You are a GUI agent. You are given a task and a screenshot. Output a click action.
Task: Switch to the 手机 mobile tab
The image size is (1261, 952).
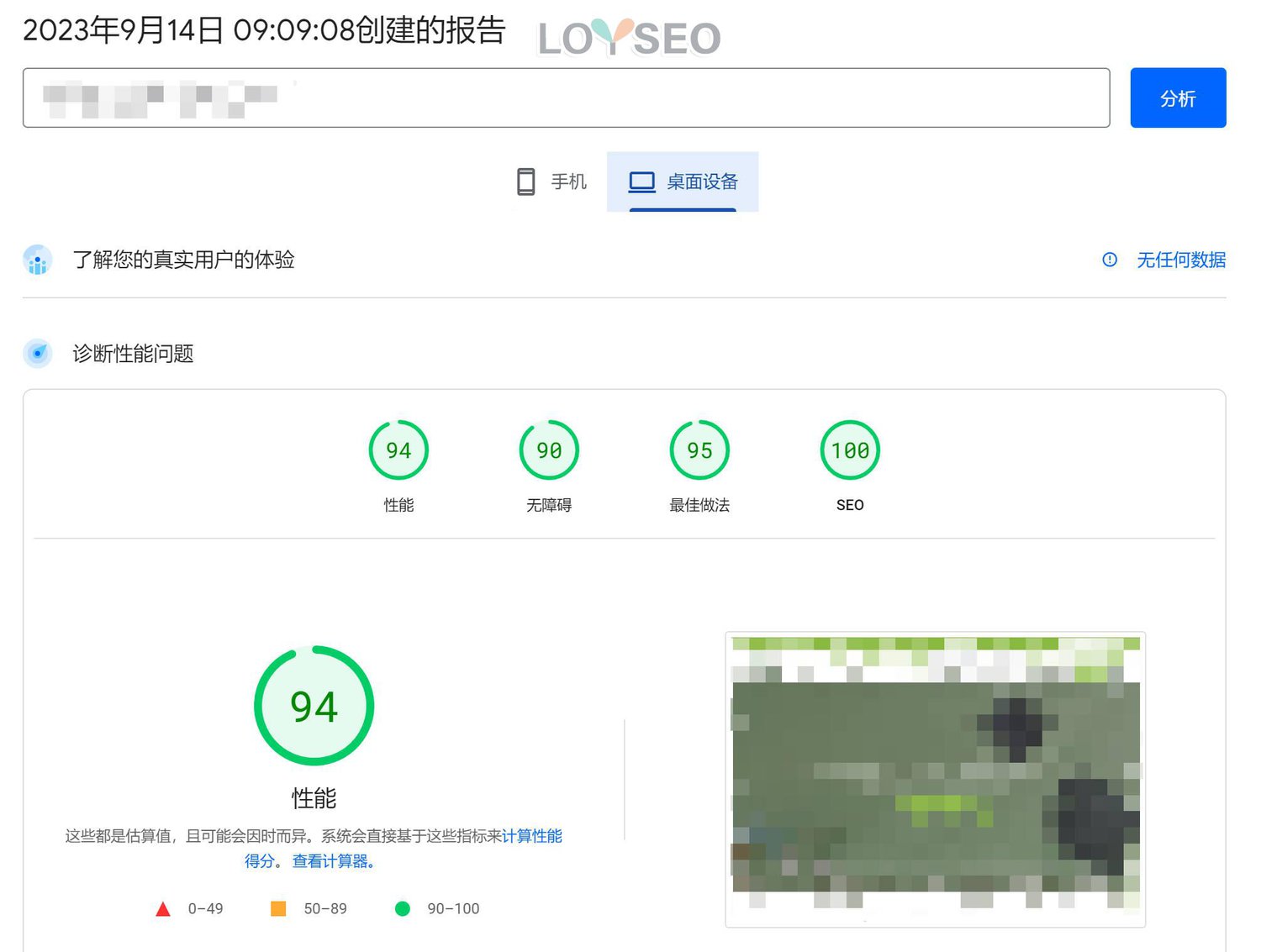[551, 181]
